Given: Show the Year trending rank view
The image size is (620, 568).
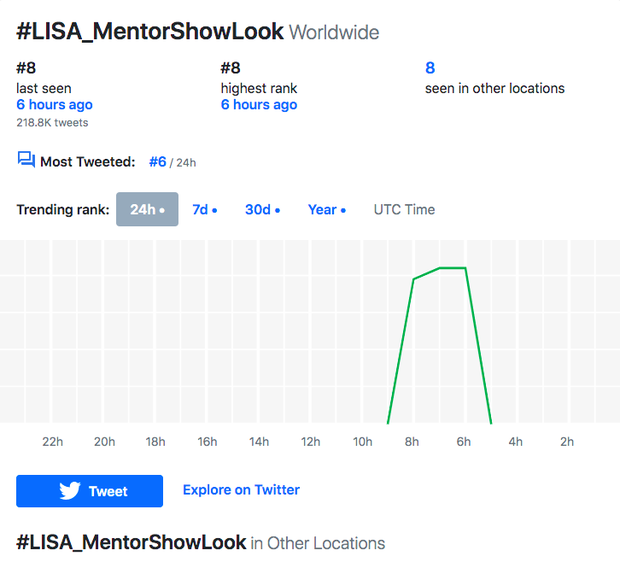Looking at the screenshot, I should point(326,210).
